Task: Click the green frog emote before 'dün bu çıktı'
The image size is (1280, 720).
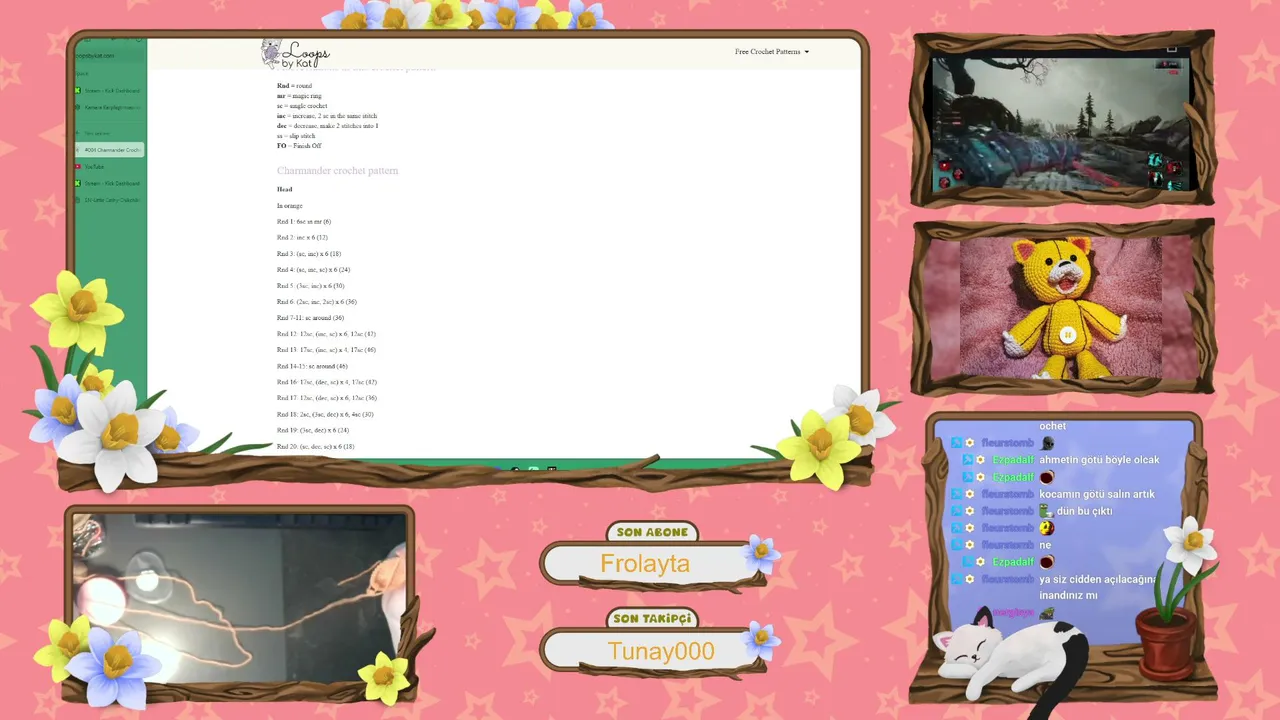Action: 1046,511
